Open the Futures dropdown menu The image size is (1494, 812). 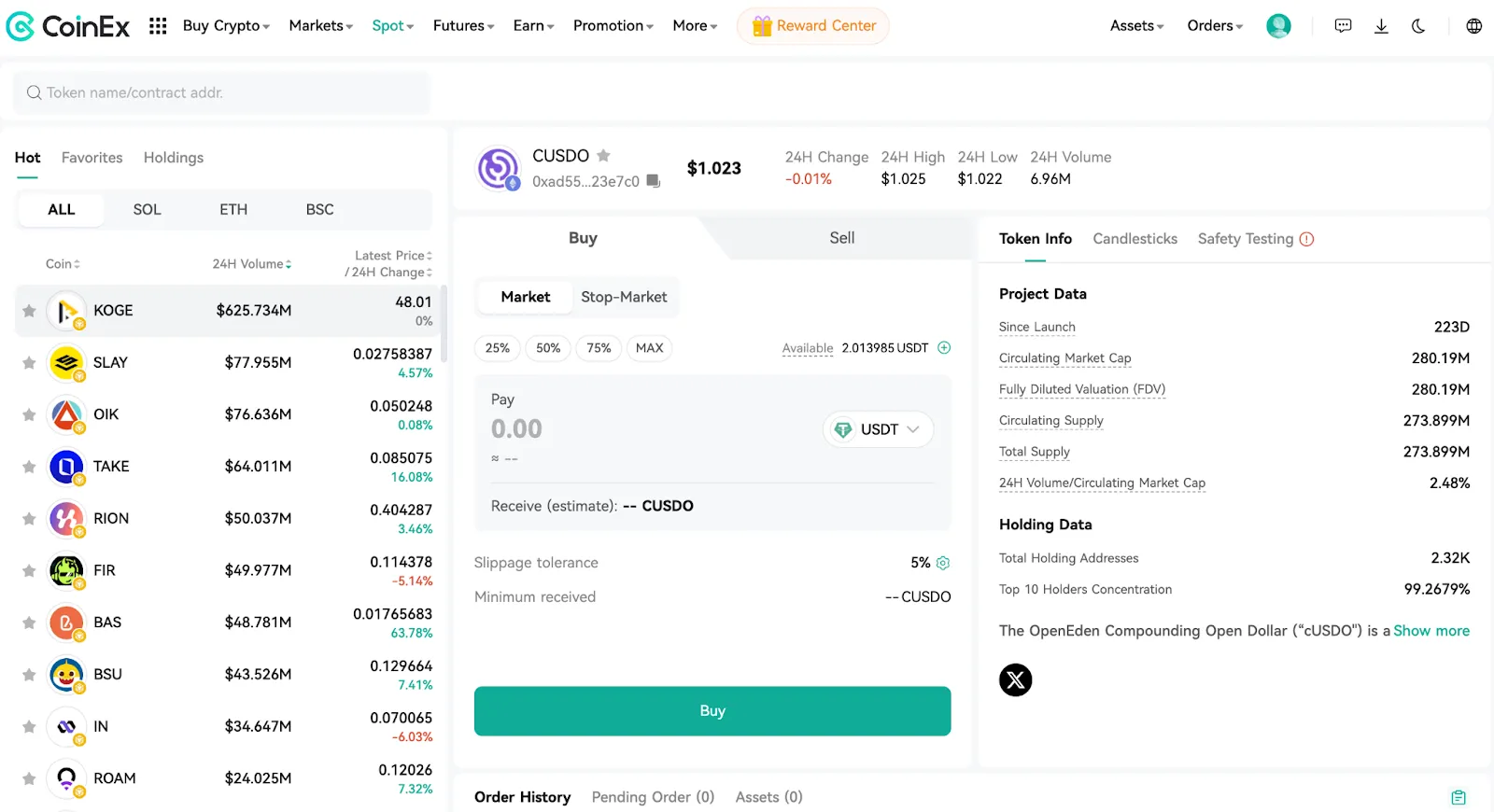click(464, 26)
